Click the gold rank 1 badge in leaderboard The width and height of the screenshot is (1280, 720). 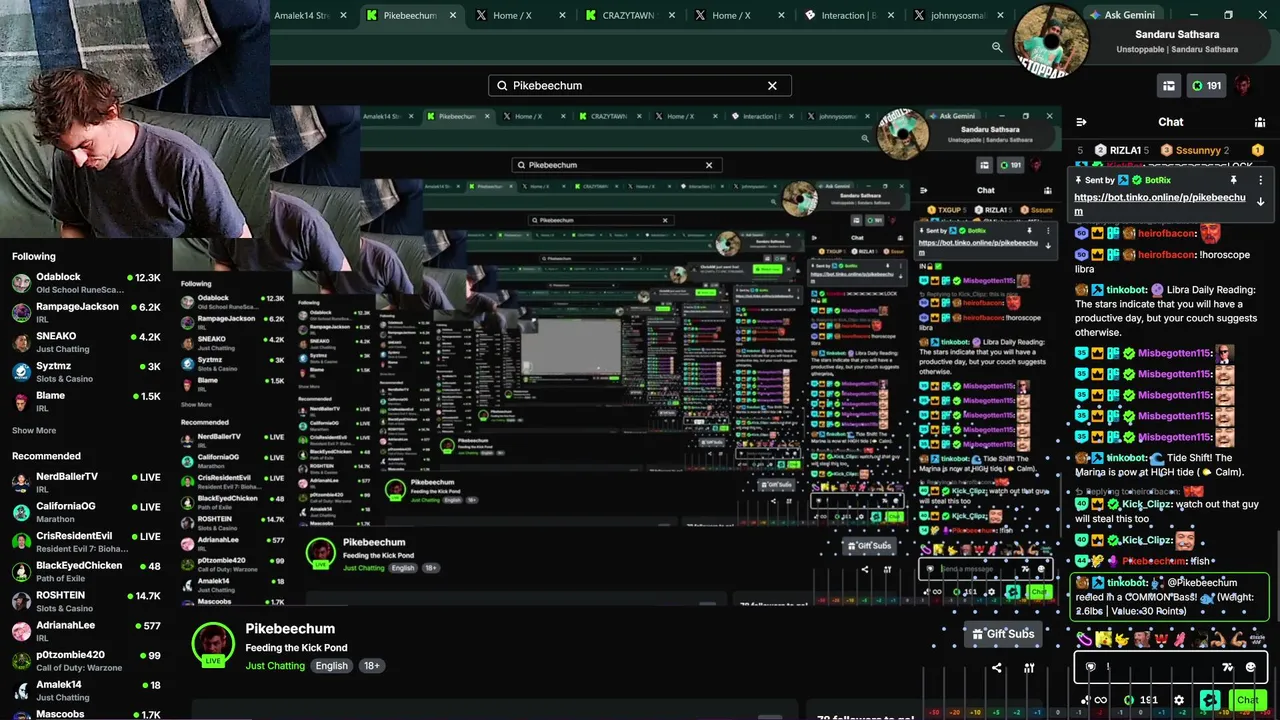[x=1258, y=150]
